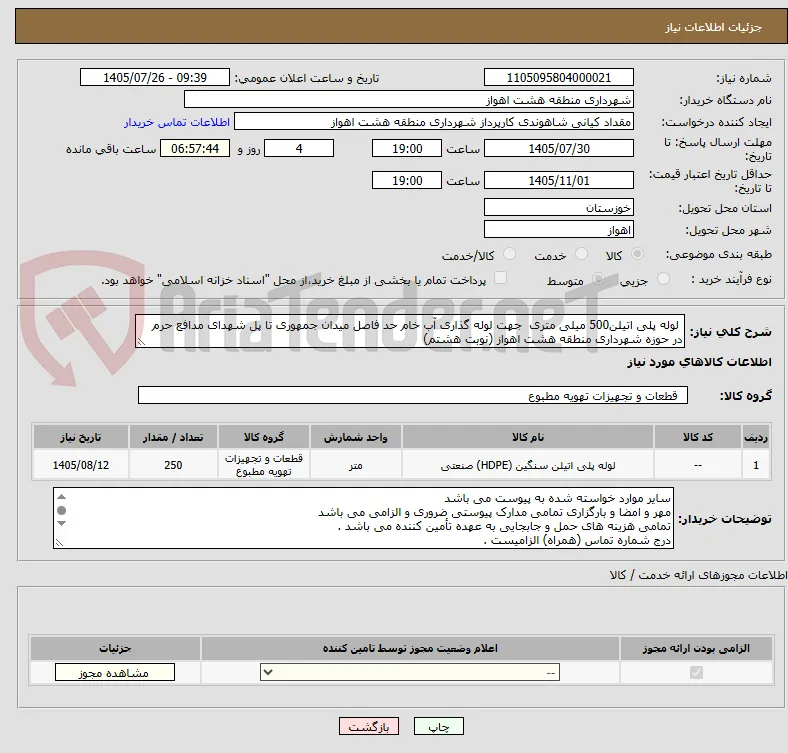Open the permit status dropdown
The height and width of the screenshot is (753, 788).
pyautogui.click(x=410, y=673)
